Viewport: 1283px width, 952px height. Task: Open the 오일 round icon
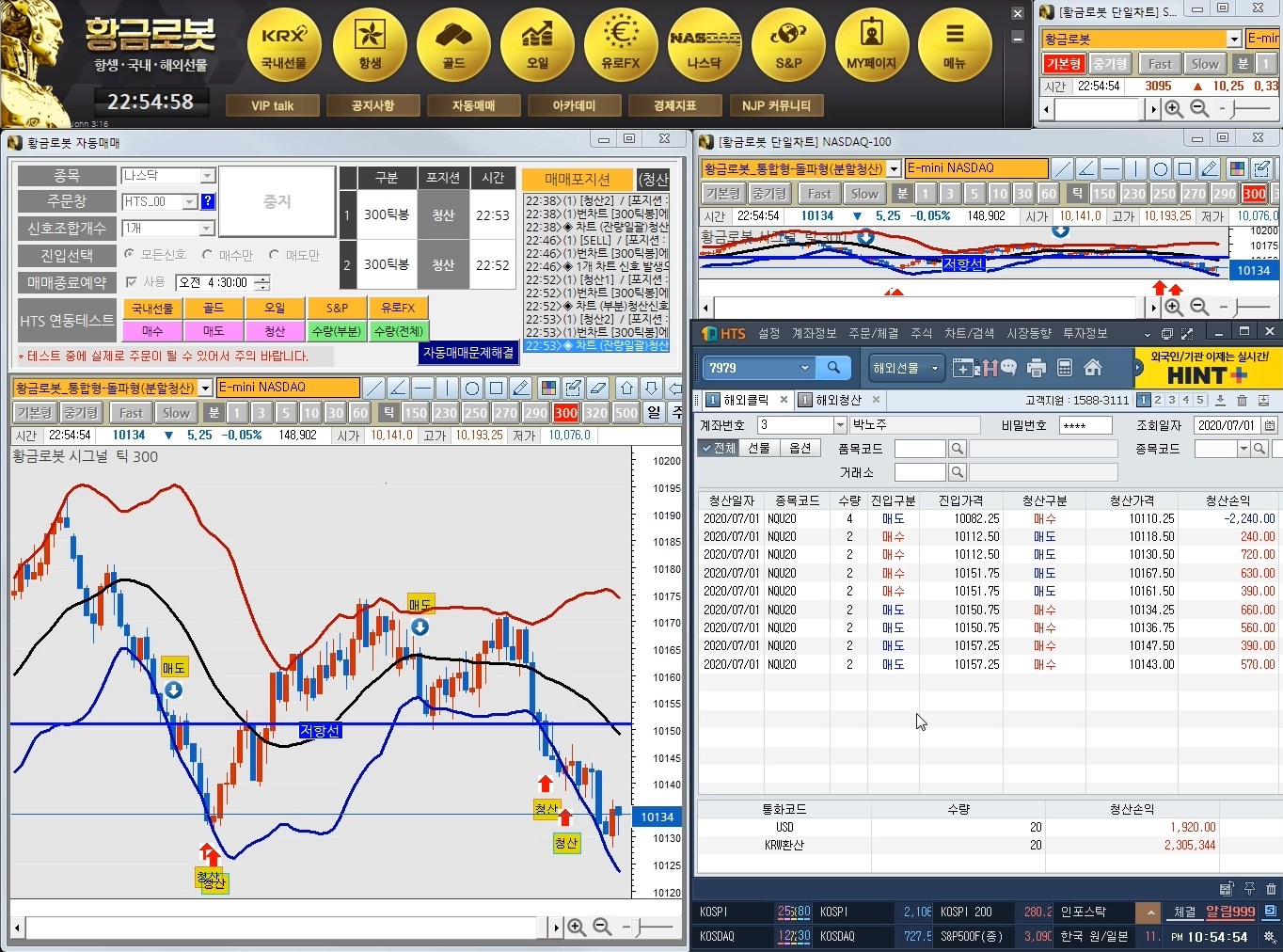click(x=537, y=45)
